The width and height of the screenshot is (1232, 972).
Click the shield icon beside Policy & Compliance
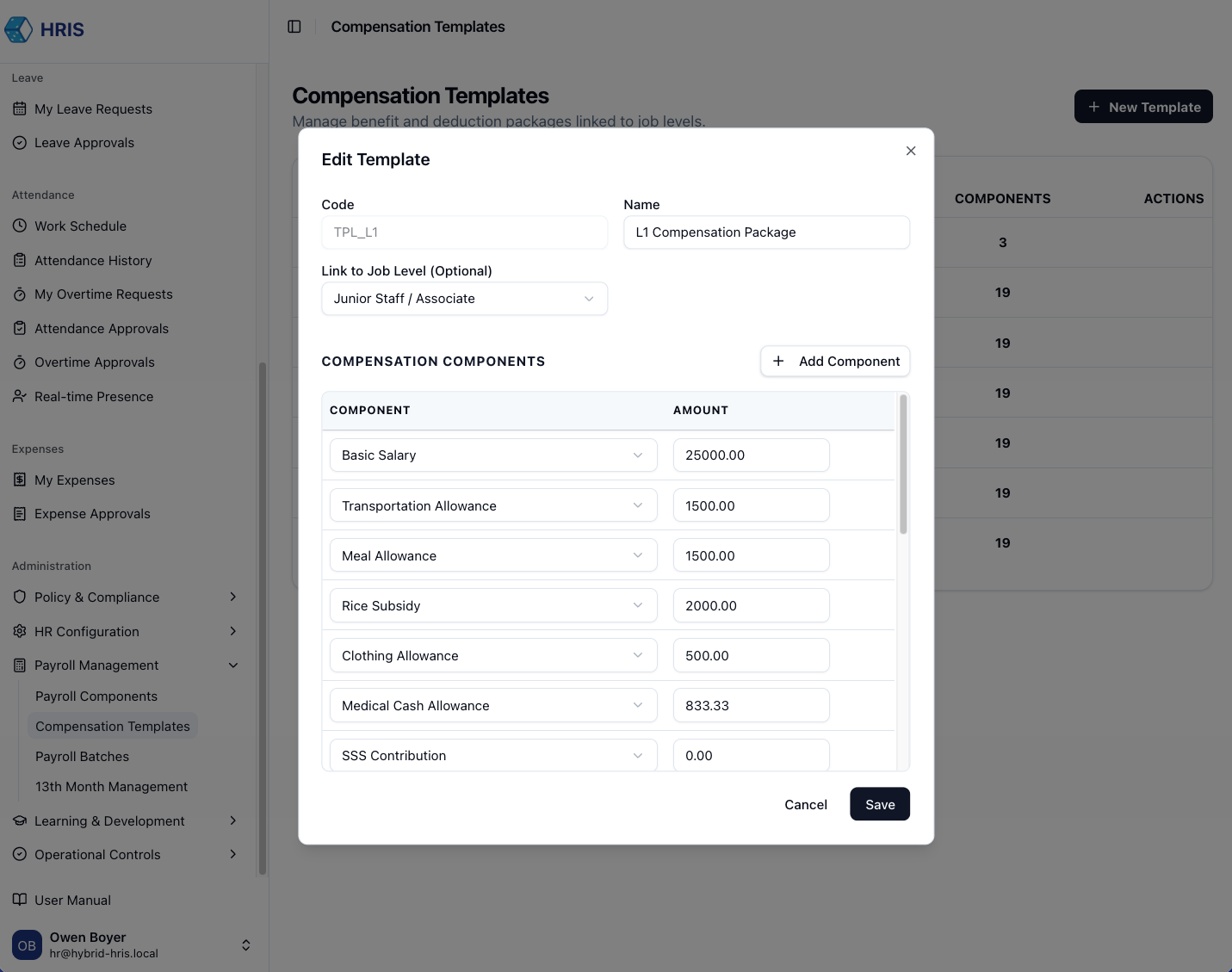[x=20, y=597]
